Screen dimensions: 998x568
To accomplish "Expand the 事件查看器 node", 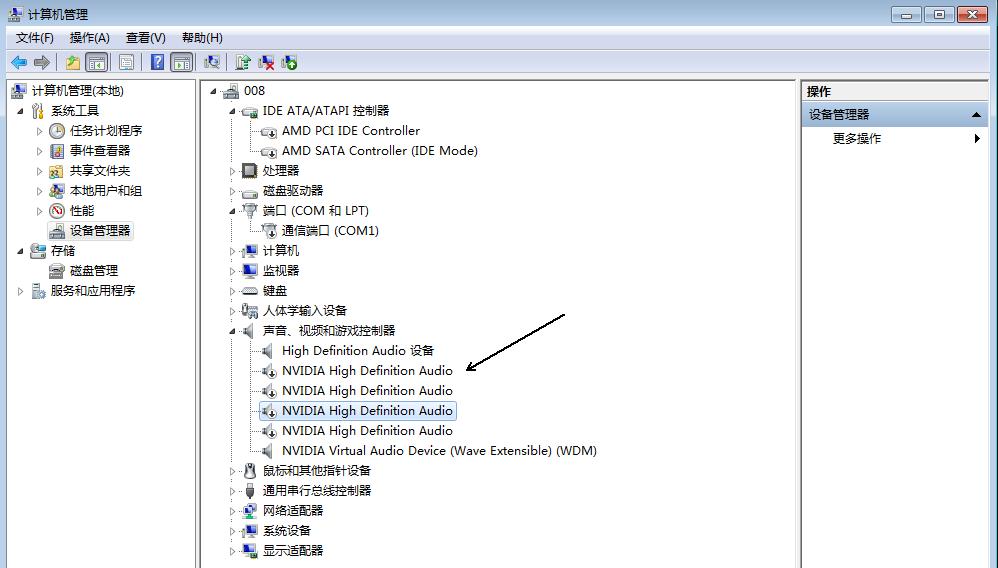I will [x=39, y=152].
